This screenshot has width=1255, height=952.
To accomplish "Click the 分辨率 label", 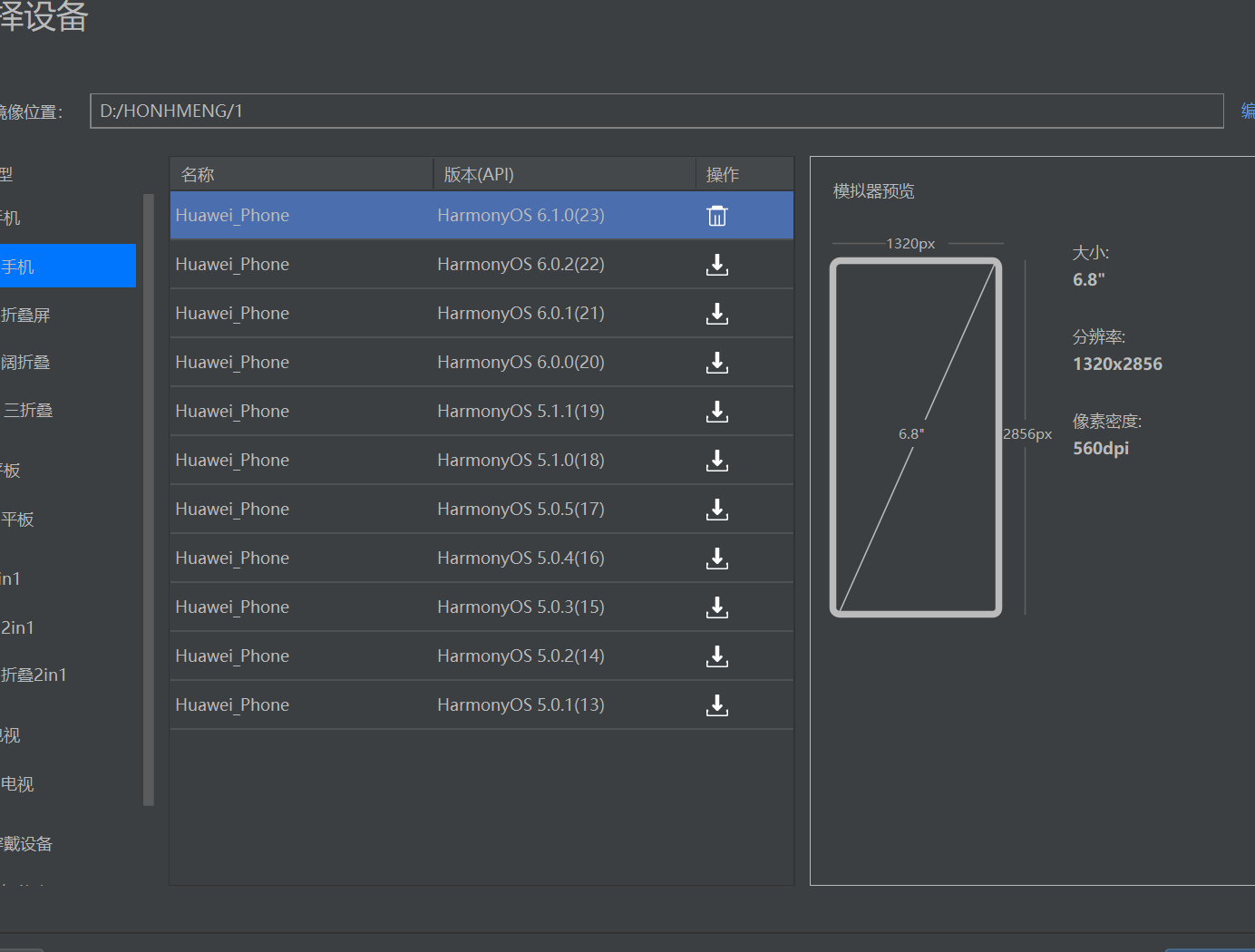I will [x=1099, y=336].
